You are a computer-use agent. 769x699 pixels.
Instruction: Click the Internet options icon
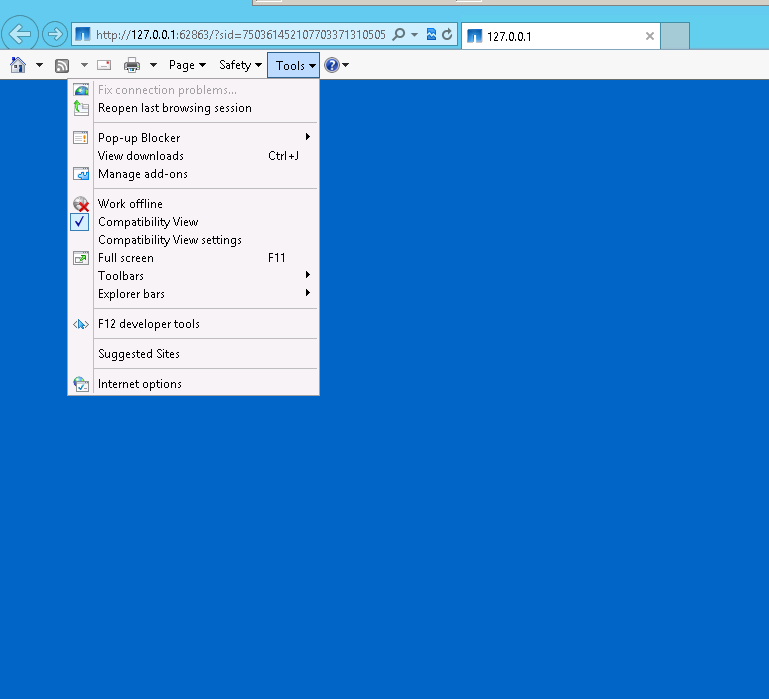pos(81,384)
